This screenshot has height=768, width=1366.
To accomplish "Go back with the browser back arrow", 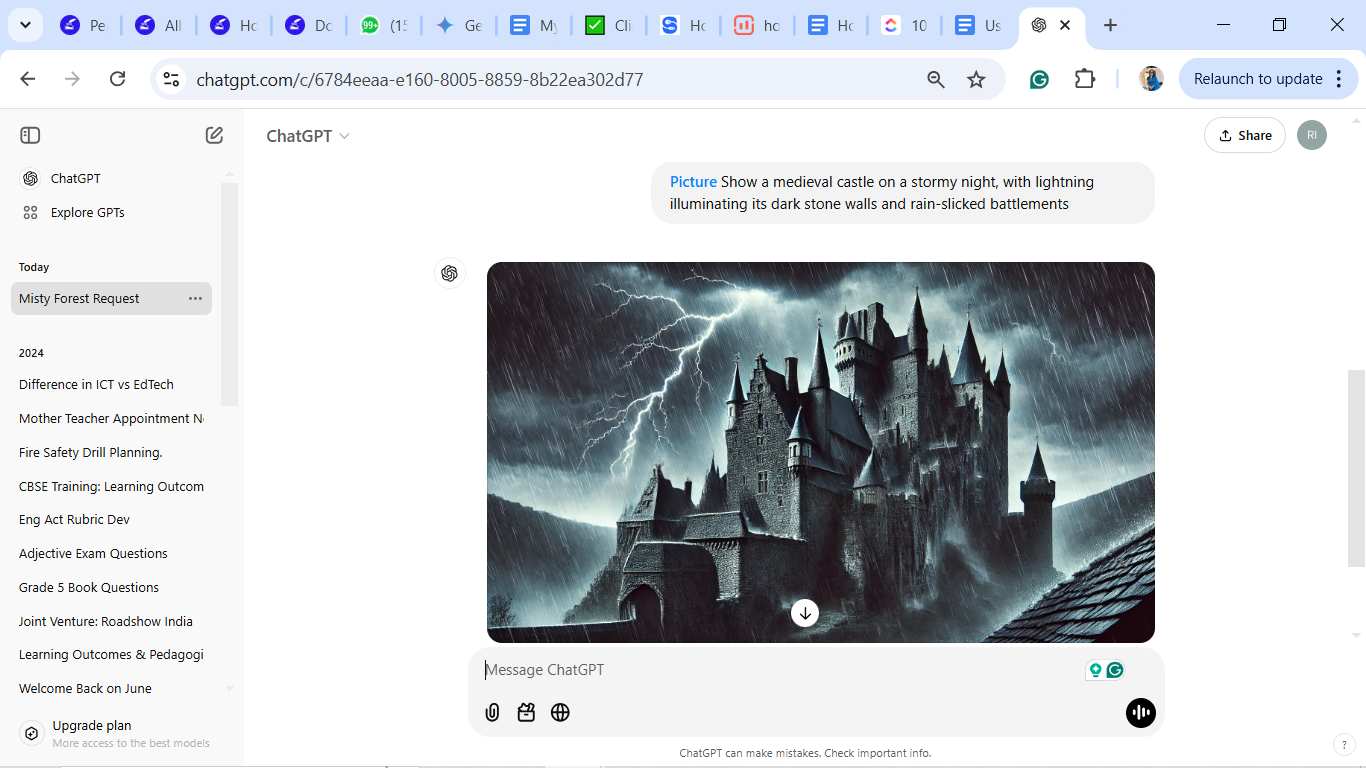I will pos(28,79).
